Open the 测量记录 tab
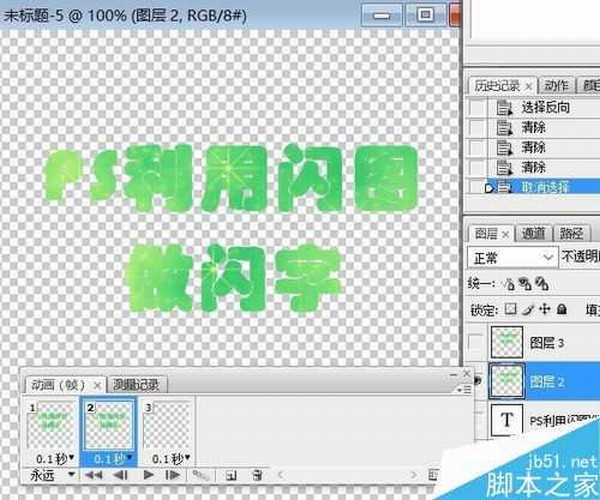600x500 pixels. pos(140,384)
